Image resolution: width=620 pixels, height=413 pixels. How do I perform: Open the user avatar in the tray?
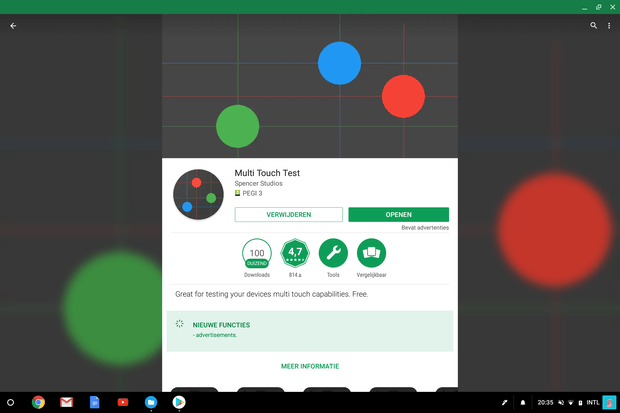pos(609,403)
